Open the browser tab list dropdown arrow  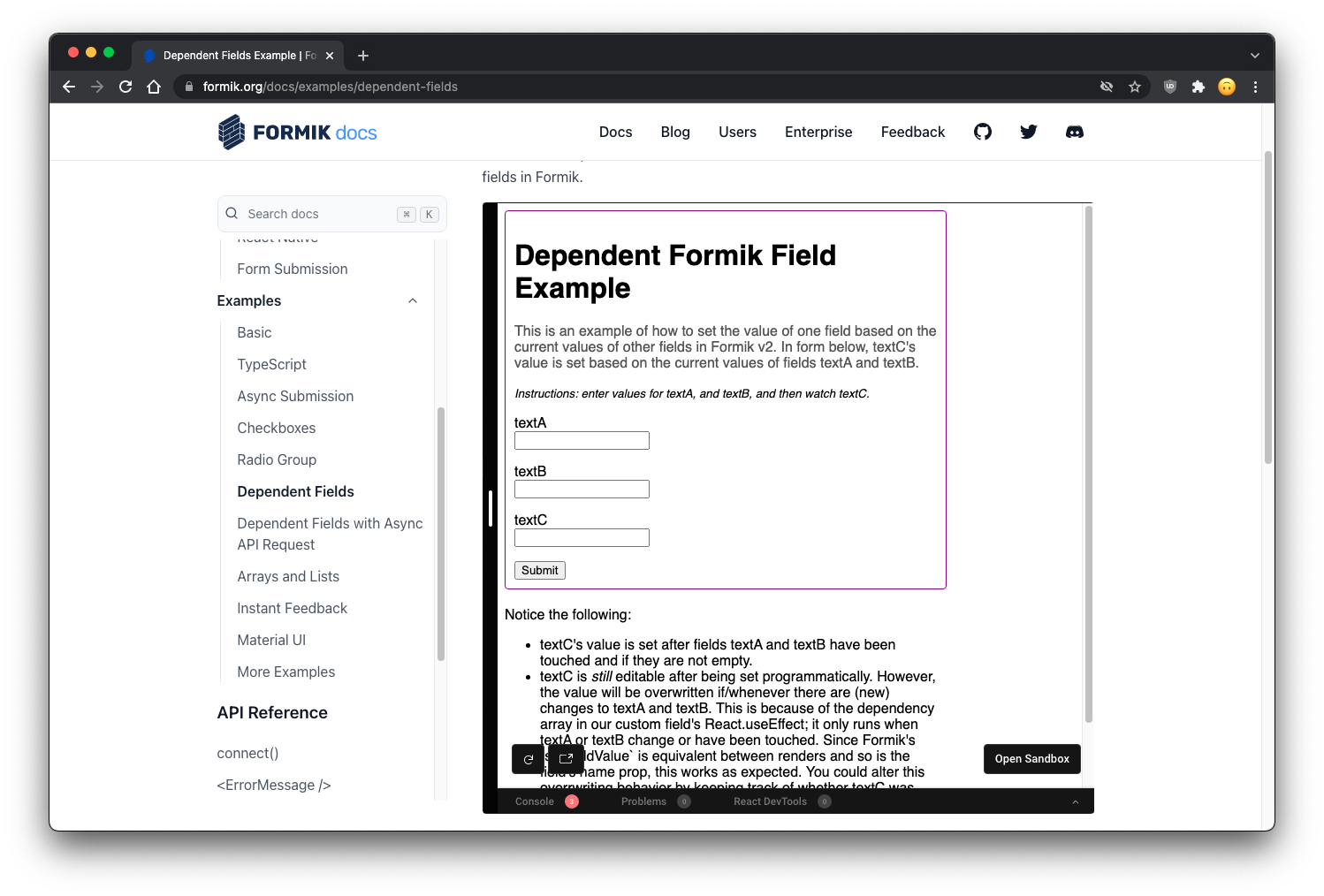point(1254,55)
